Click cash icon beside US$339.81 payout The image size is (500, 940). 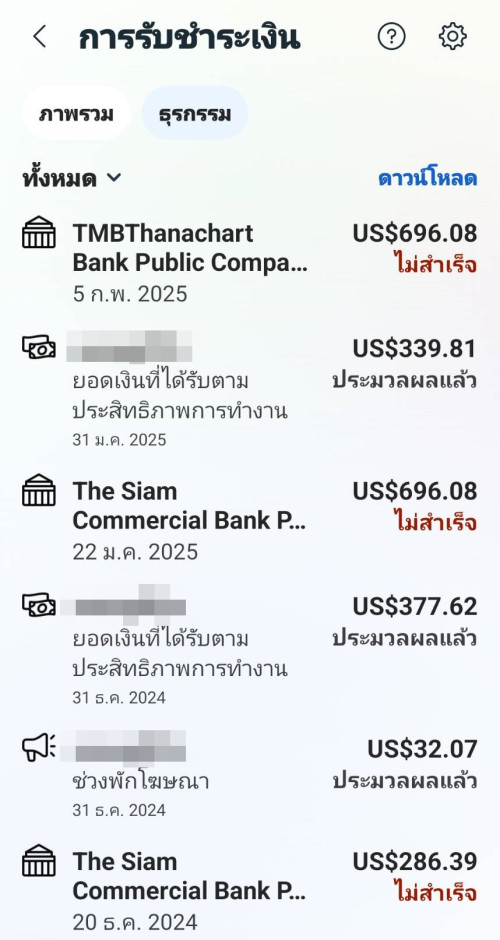39,347
